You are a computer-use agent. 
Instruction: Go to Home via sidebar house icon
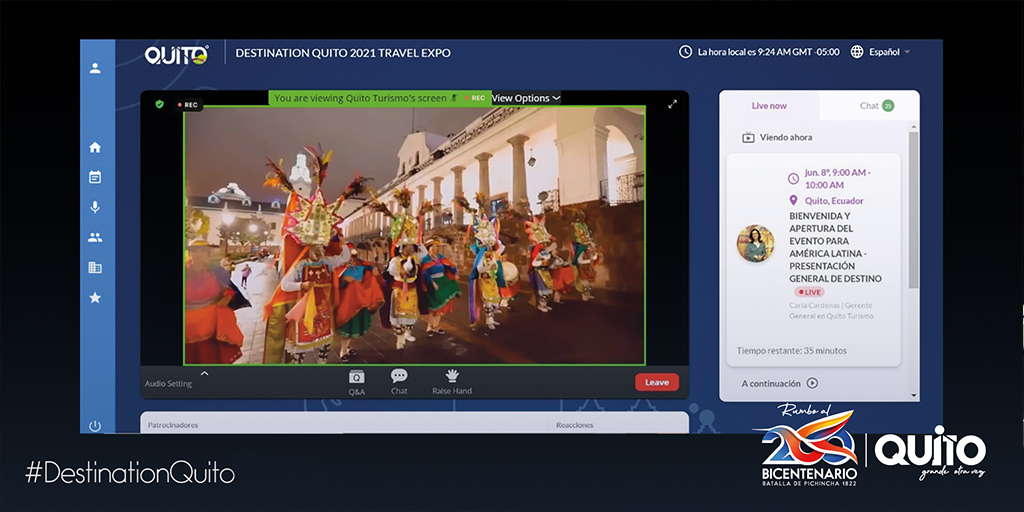(x=95, y=147)
